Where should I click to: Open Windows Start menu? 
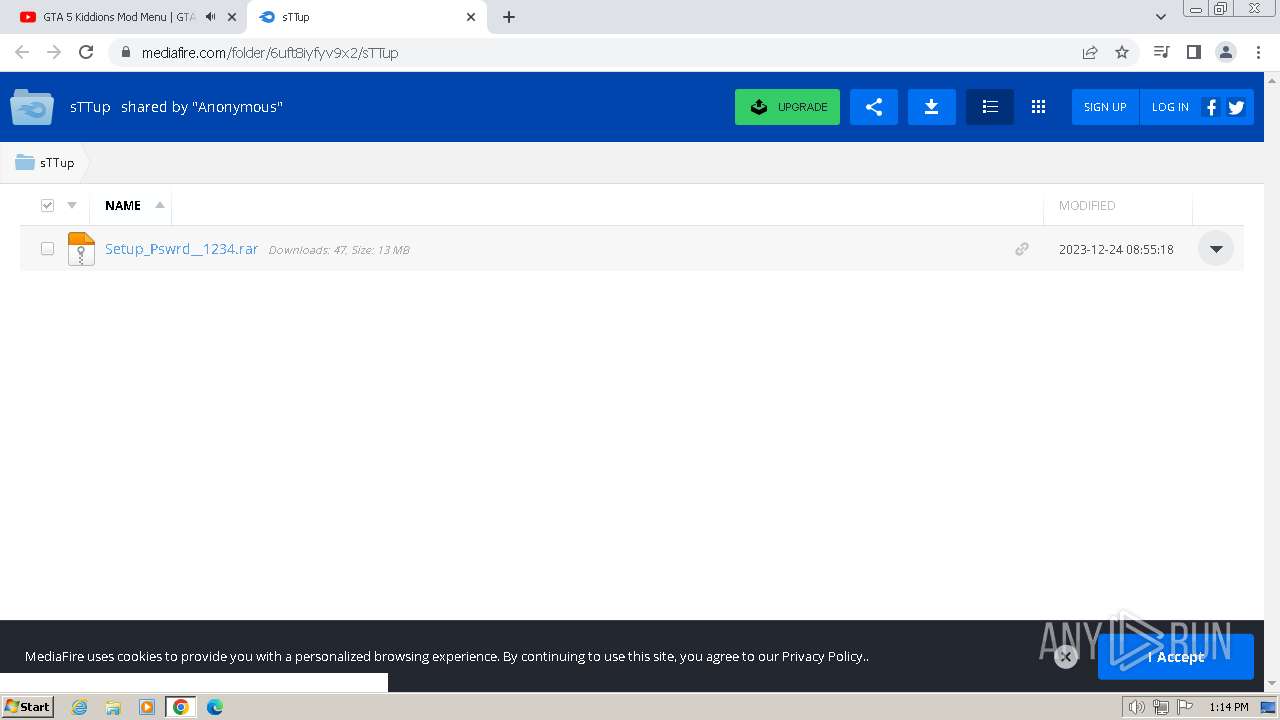(x=28, y=707)
